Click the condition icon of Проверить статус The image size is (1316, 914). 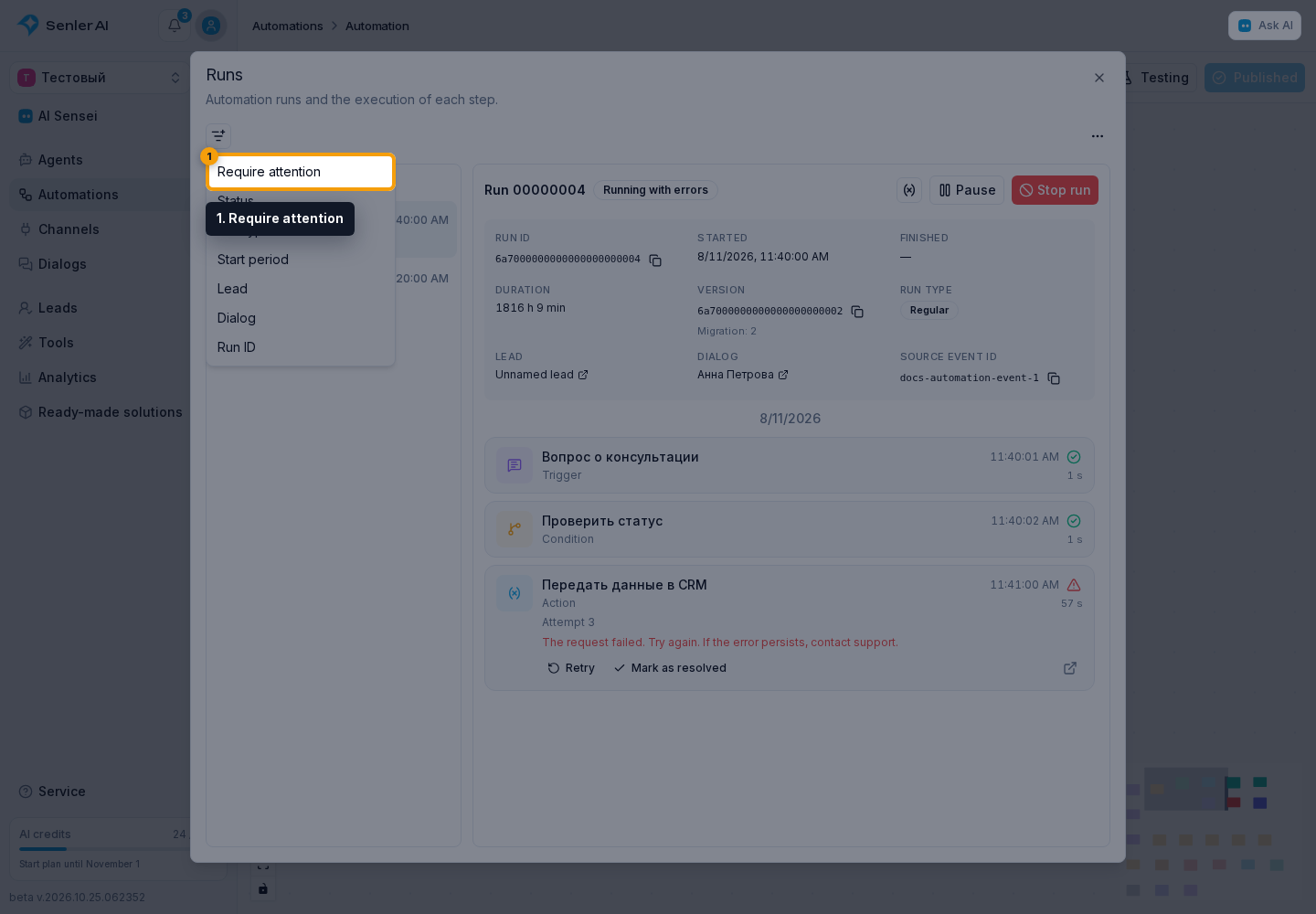[x=515, y=529]
